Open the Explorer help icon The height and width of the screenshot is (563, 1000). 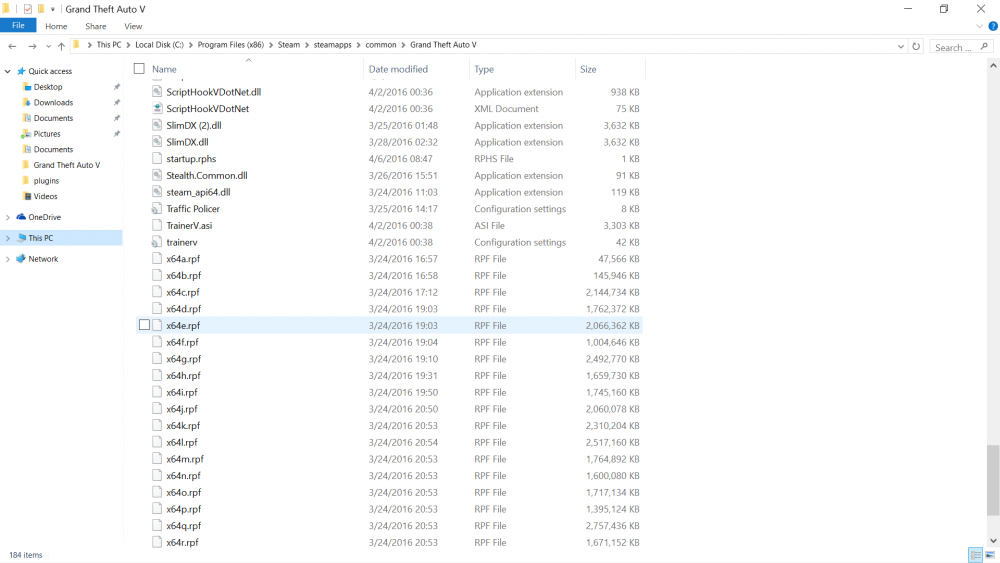coord(992,26)
